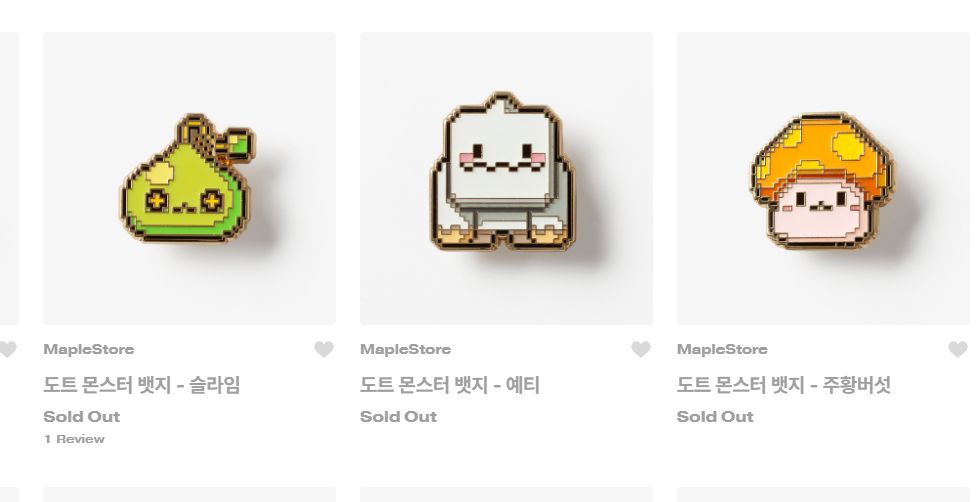
Task: Favorite the 예티 badge with heart icon
Action: 640,349
